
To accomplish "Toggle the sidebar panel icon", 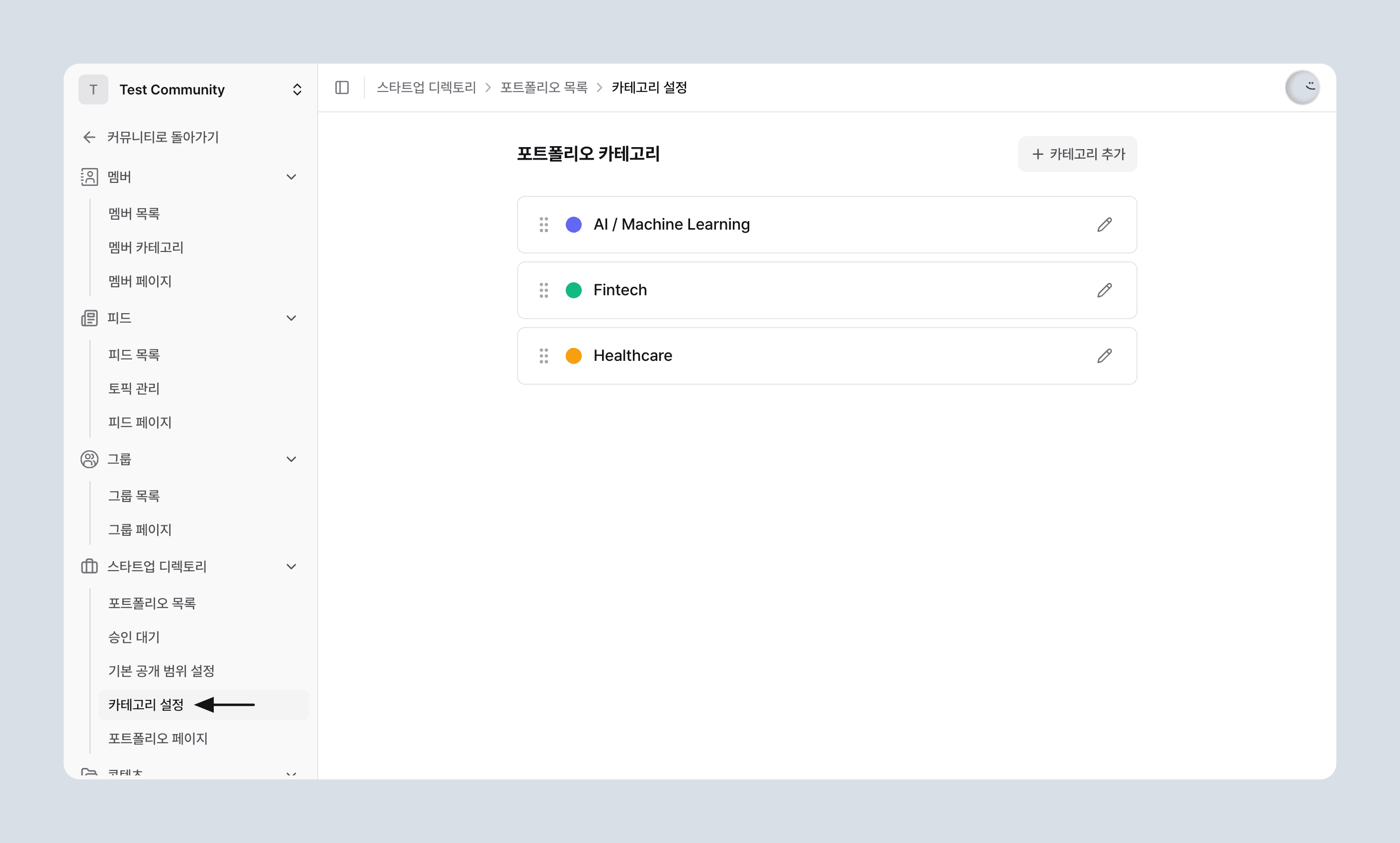I will click(x=342, y=87).
